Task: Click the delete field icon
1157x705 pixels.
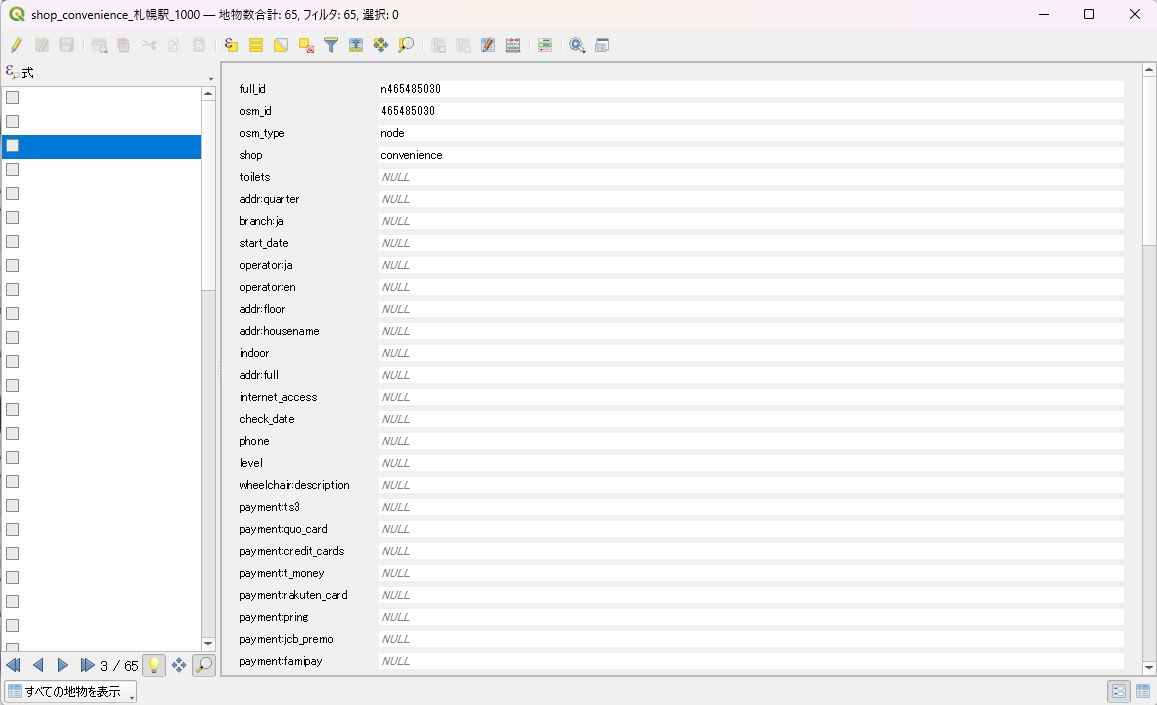Action: click(x=463, y=46)
